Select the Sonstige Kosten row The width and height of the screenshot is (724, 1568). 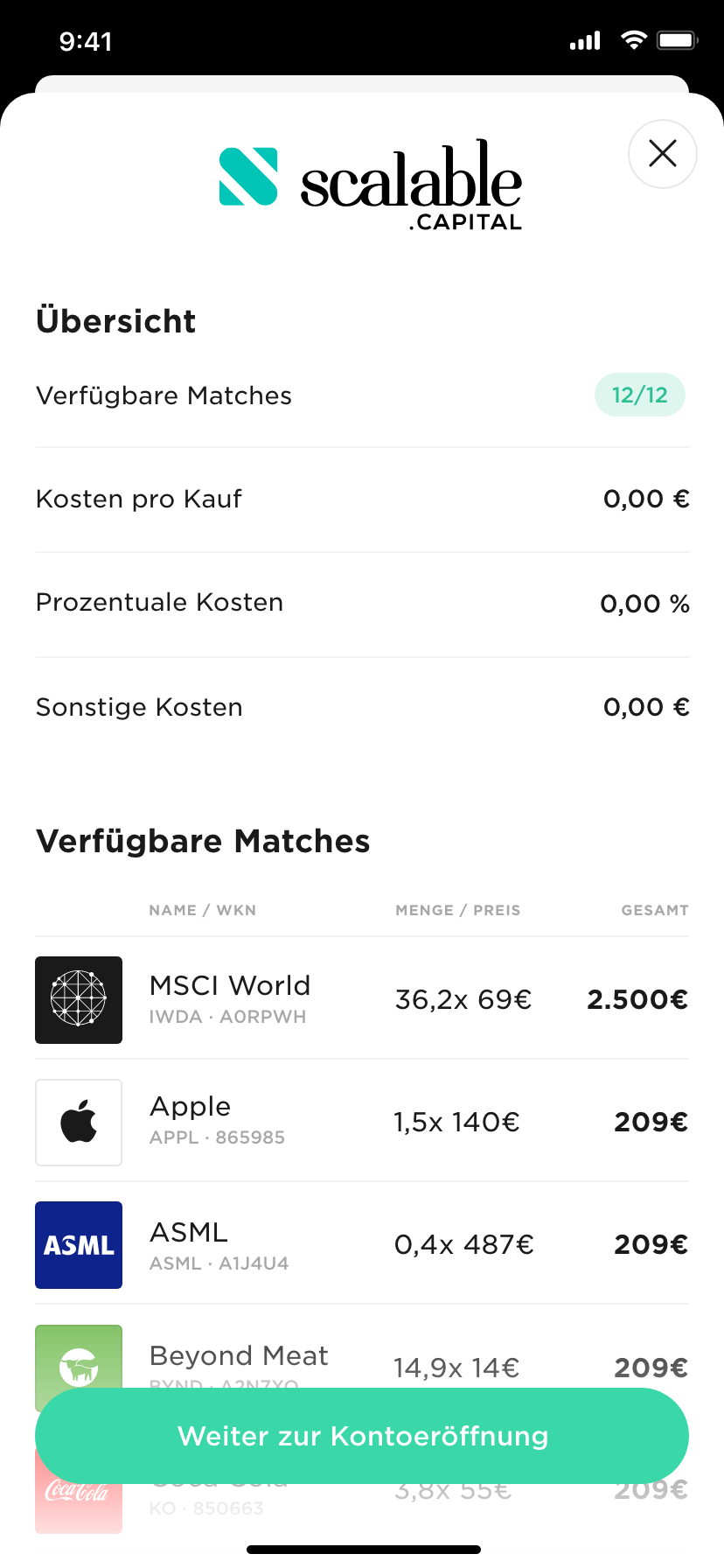362,707
